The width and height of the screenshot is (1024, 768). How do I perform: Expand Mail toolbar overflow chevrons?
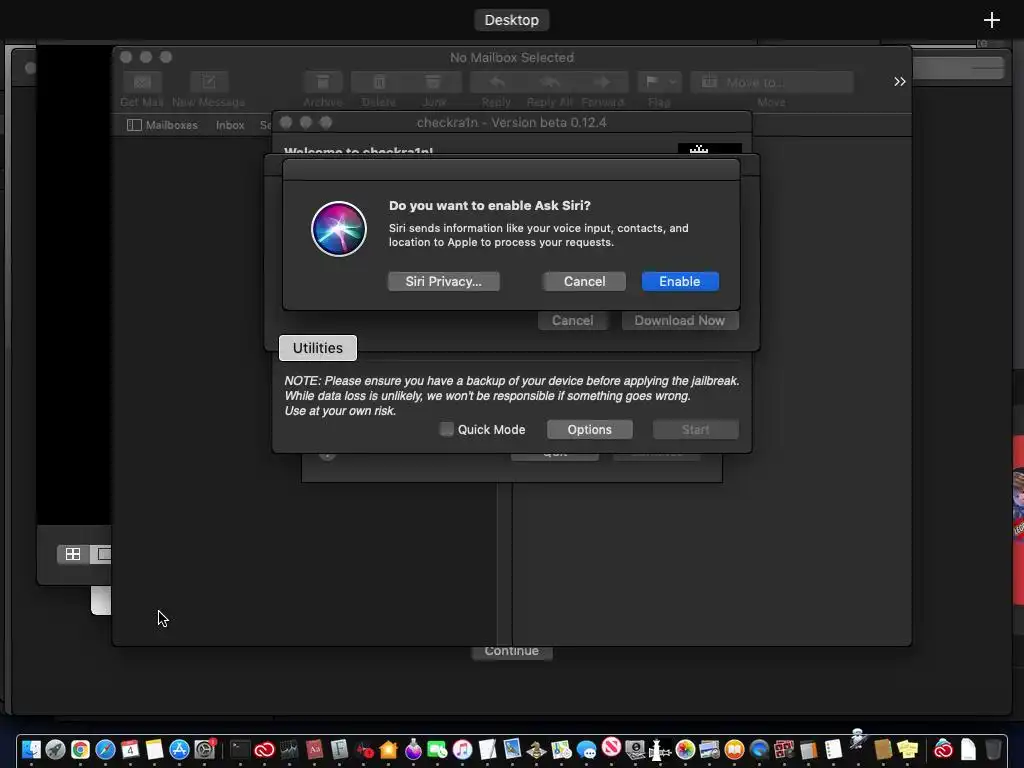coord(899,82)
